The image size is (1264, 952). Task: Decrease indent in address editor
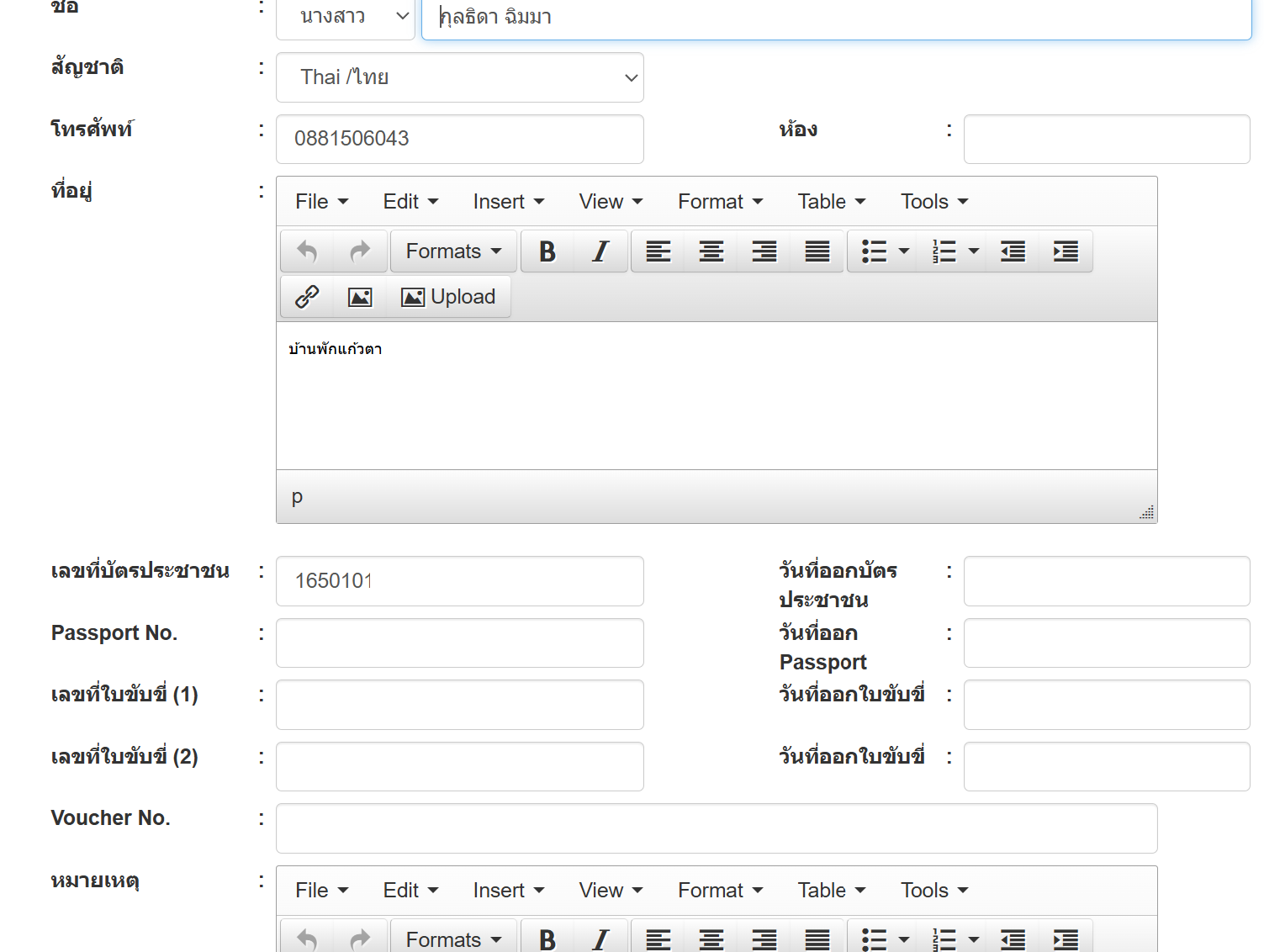tap(1013, 251)
